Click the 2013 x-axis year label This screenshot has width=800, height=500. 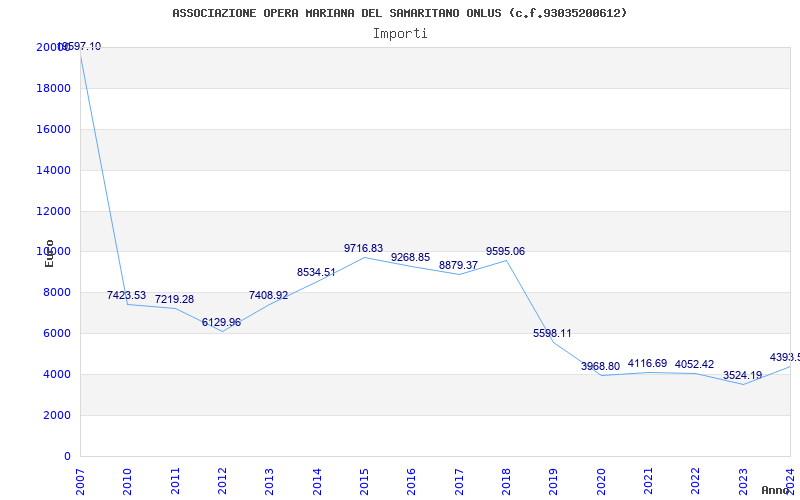tap(269, 482)
